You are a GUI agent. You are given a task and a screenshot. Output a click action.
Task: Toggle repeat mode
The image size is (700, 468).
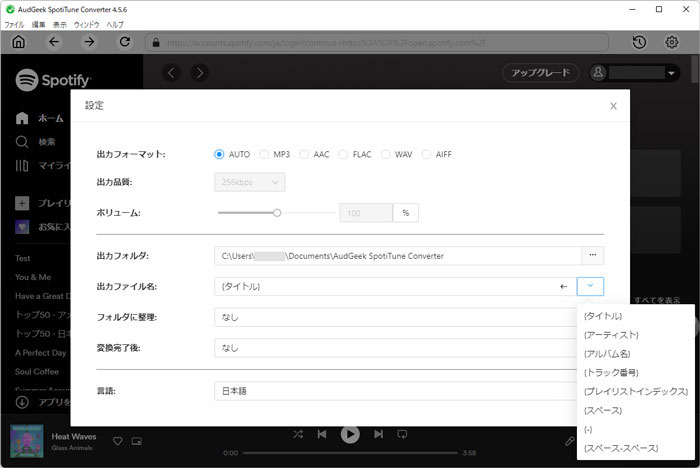tap(402, 434)
